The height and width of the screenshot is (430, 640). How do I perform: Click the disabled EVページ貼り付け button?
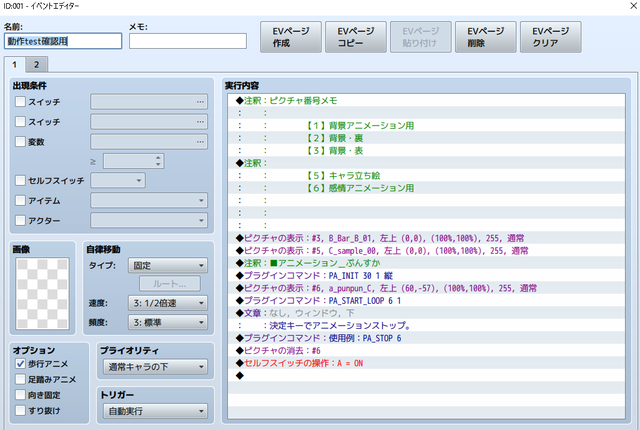(x=421, y=37)
